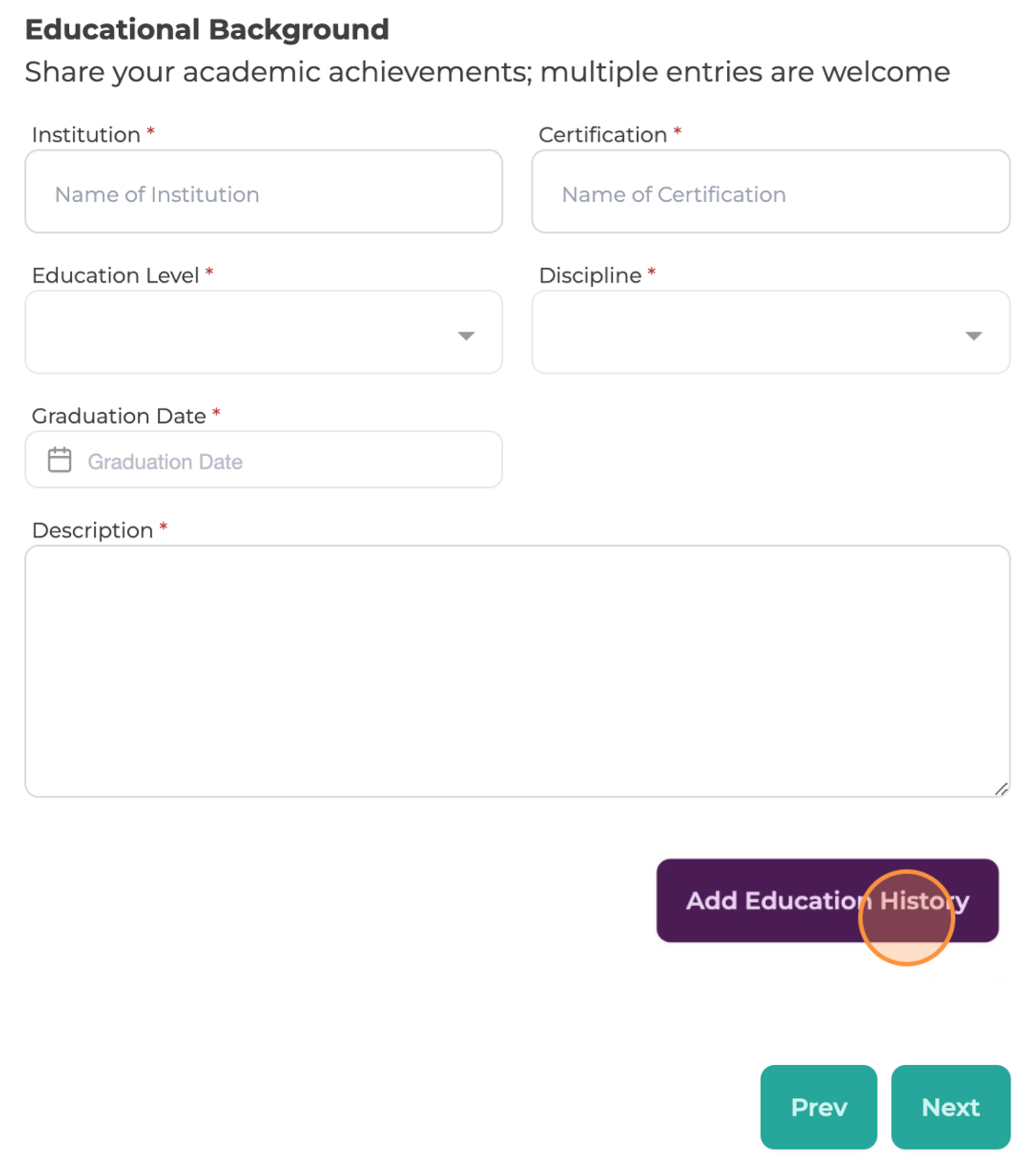Click the Education Level label text

tap(115, 276)
